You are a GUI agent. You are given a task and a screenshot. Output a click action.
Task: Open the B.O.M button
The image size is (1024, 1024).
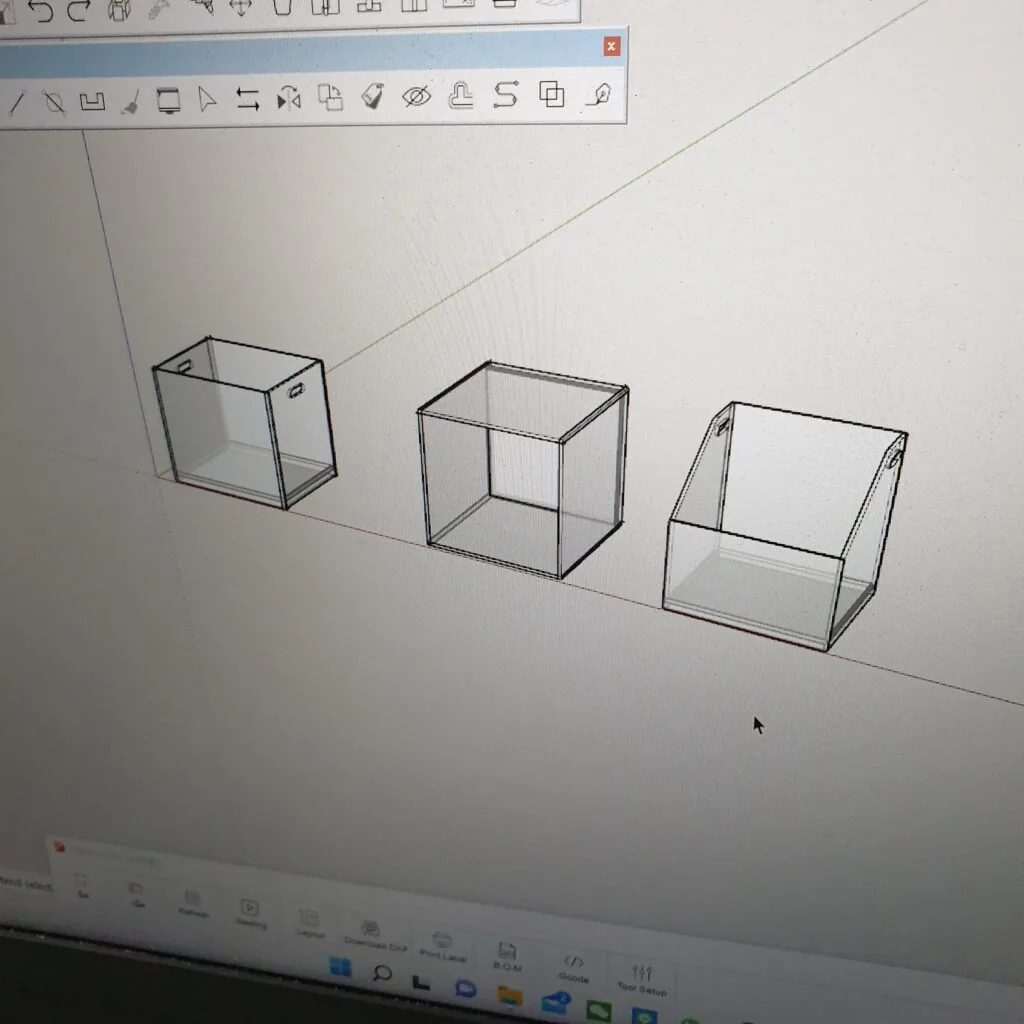(507, 957)
